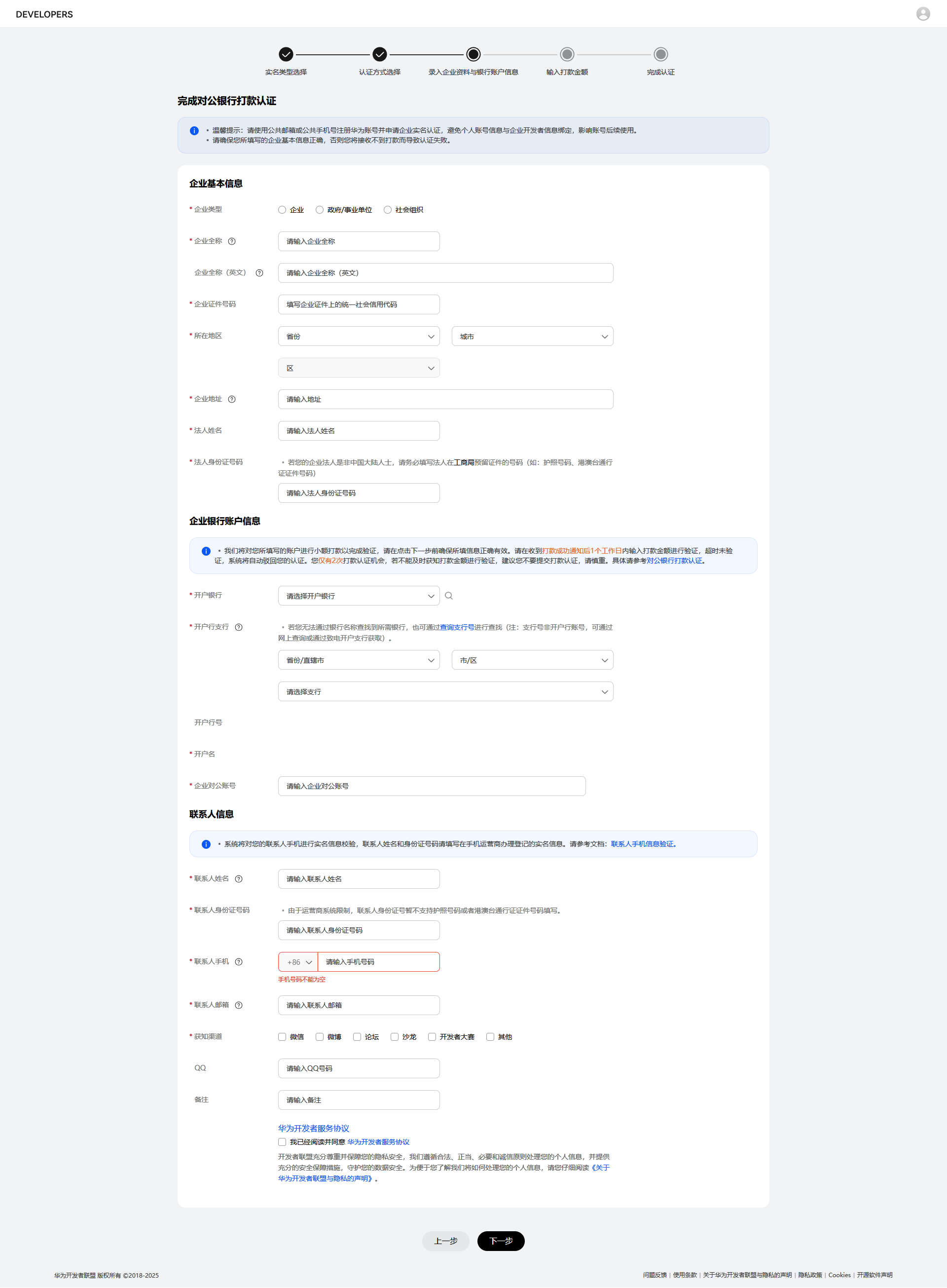Tick the 我已经阅读并同意 agreement checkbox

click(282, 1142)
